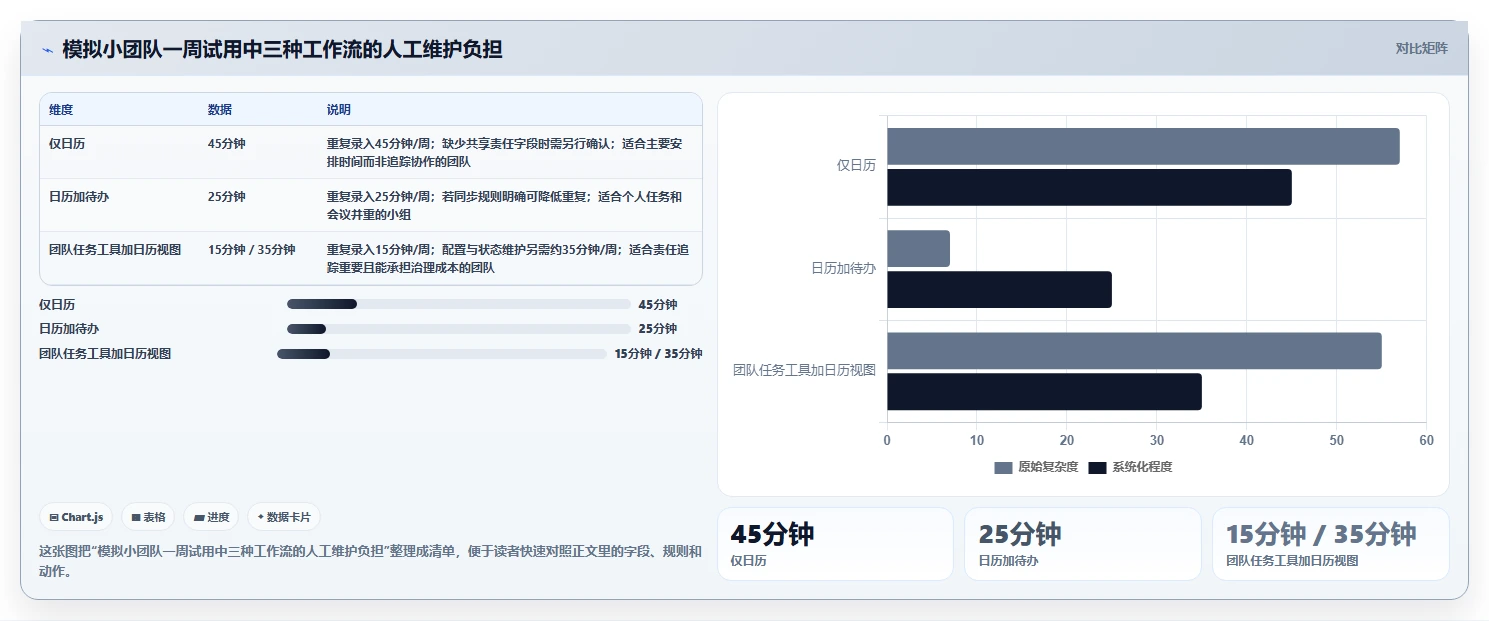Viewport: 1489px width, 621px height.
Task: Click description starting 重复录入15分钟/周
Action: click(507, 258)
